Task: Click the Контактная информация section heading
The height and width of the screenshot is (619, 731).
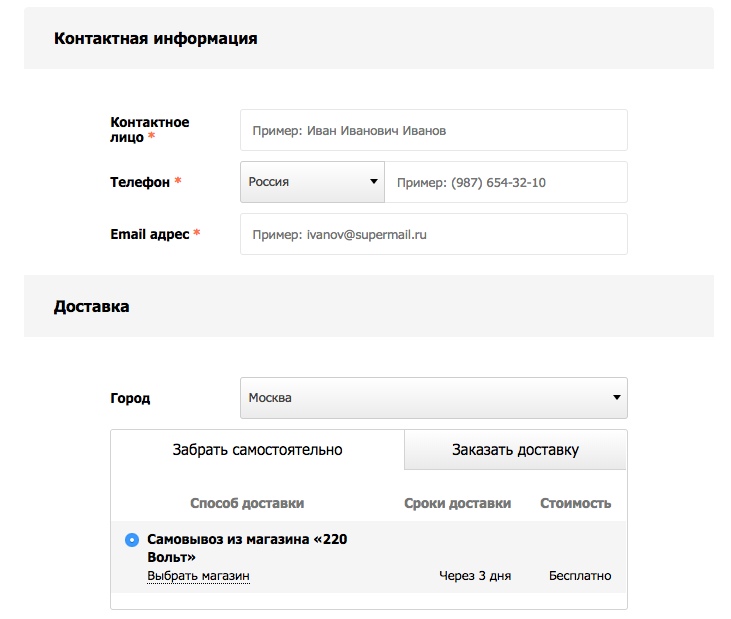Action: click(156, 38)
